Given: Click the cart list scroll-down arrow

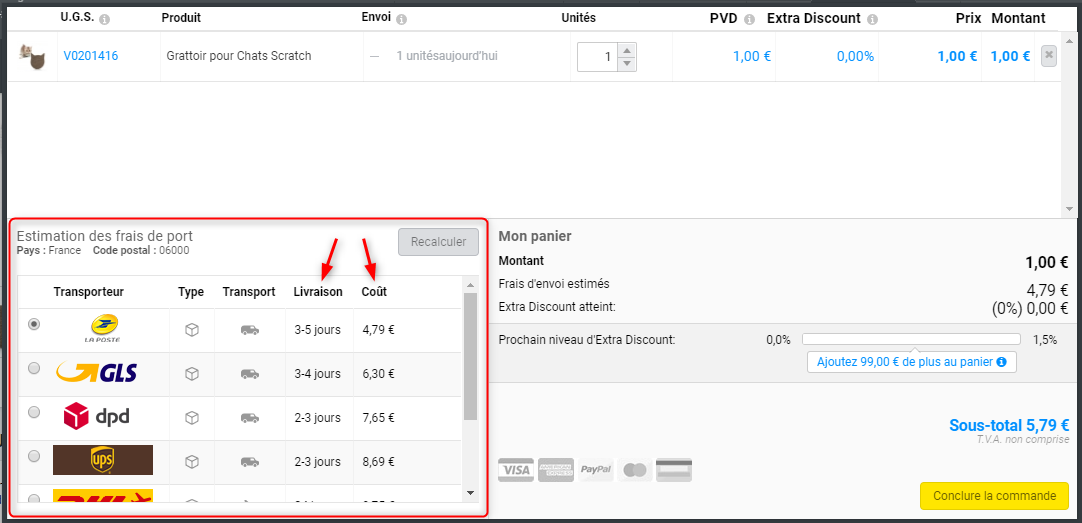Looking at the screenshot, I should pyautogui.click(x=1069, y=208).
